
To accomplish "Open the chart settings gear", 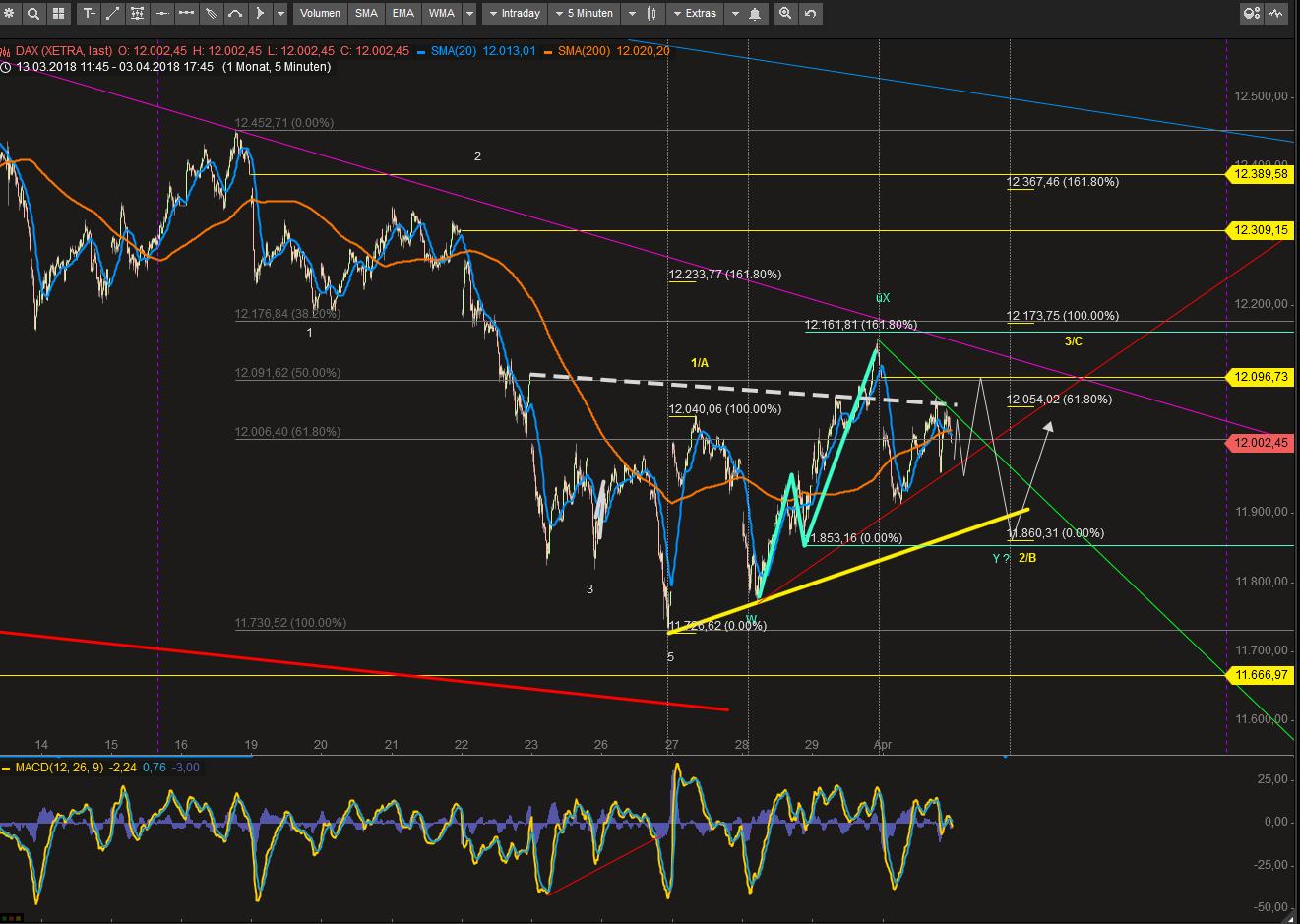I will coord(10,14).
